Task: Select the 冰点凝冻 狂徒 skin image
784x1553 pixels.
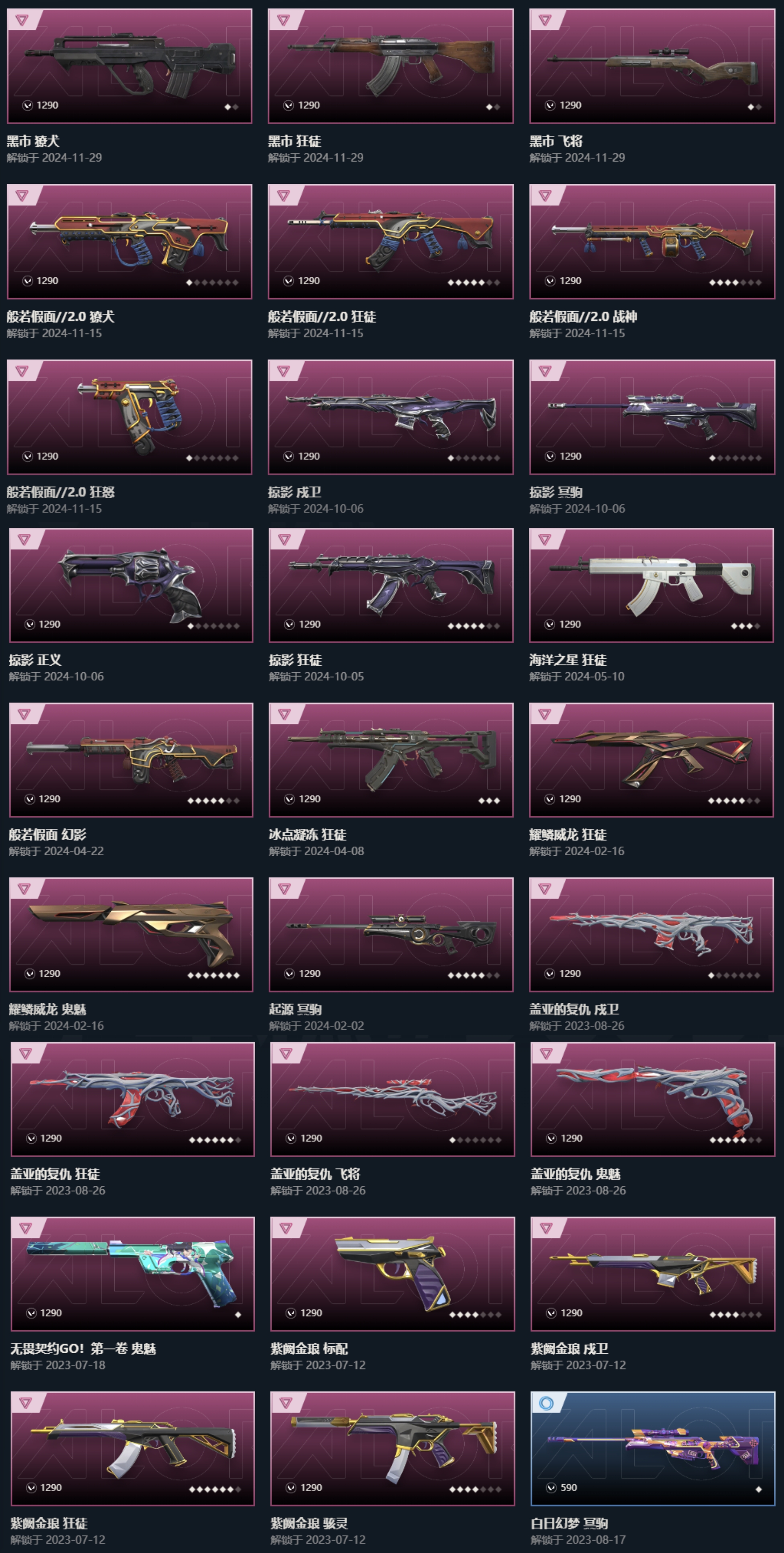Action: (x=391, y=760)
